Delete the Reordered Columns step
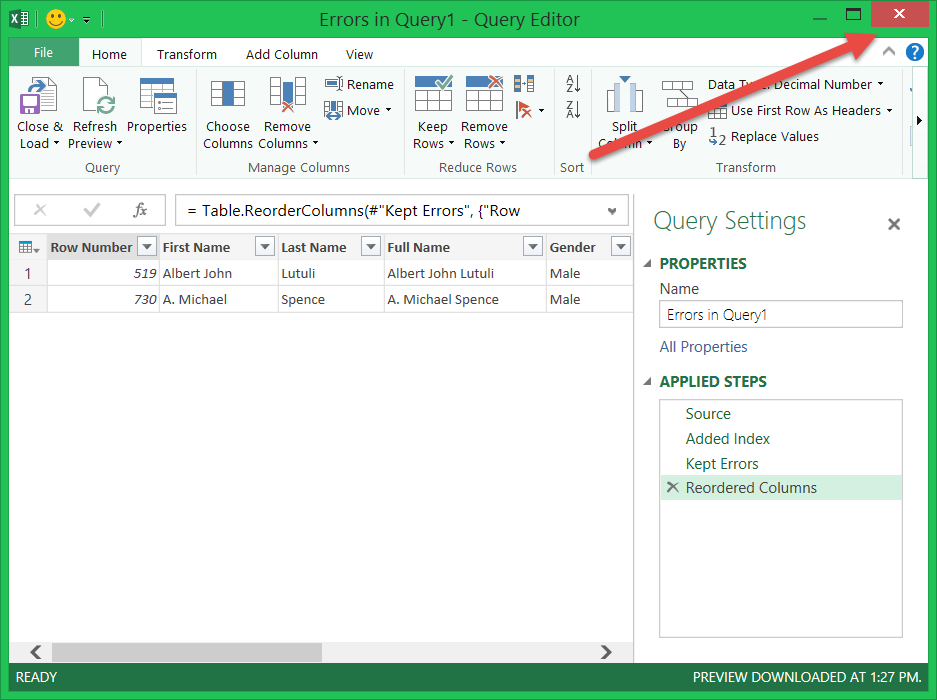 click(672, 488)
